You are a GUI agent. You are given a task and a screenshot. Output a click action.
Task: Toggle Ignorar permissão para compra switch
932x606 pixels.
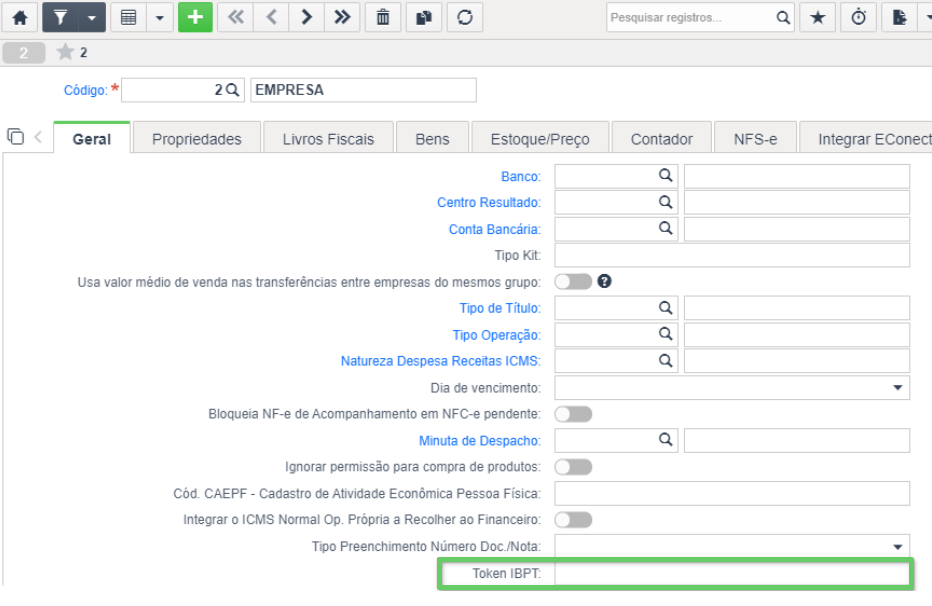(573, 467)
